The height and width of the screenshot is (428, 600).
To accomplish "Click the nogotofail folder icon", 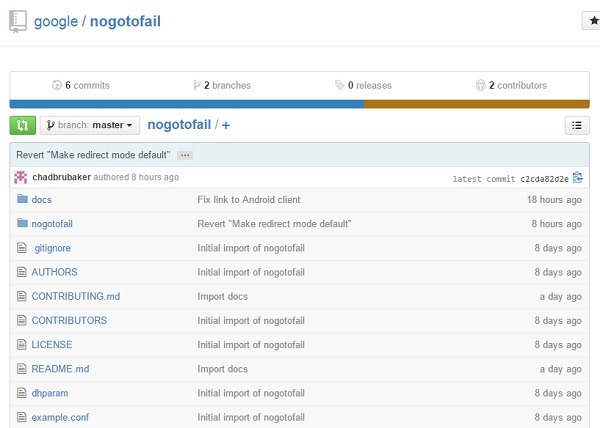I will 22,223.
